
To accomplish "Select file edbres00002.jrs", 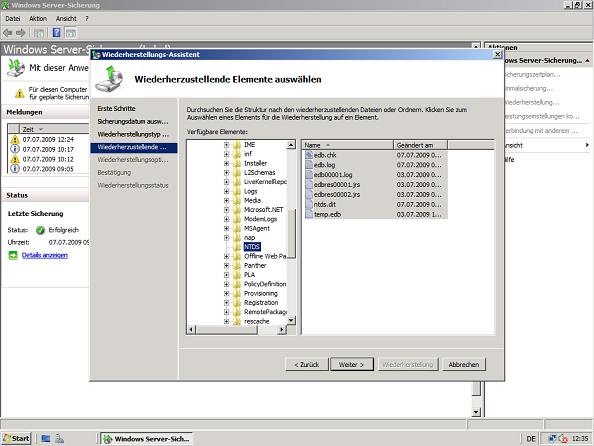I will coord(337,194).
